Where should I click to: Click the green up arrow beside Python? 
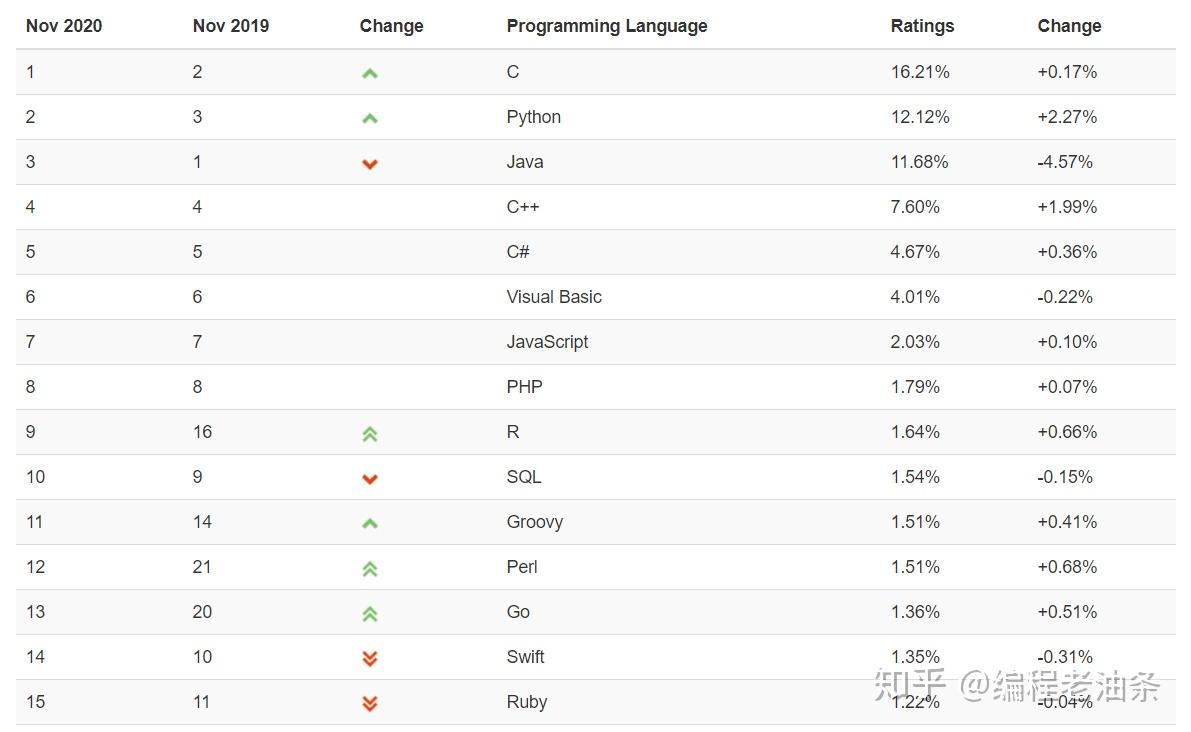pyautogui.click(x=369, y=118)
